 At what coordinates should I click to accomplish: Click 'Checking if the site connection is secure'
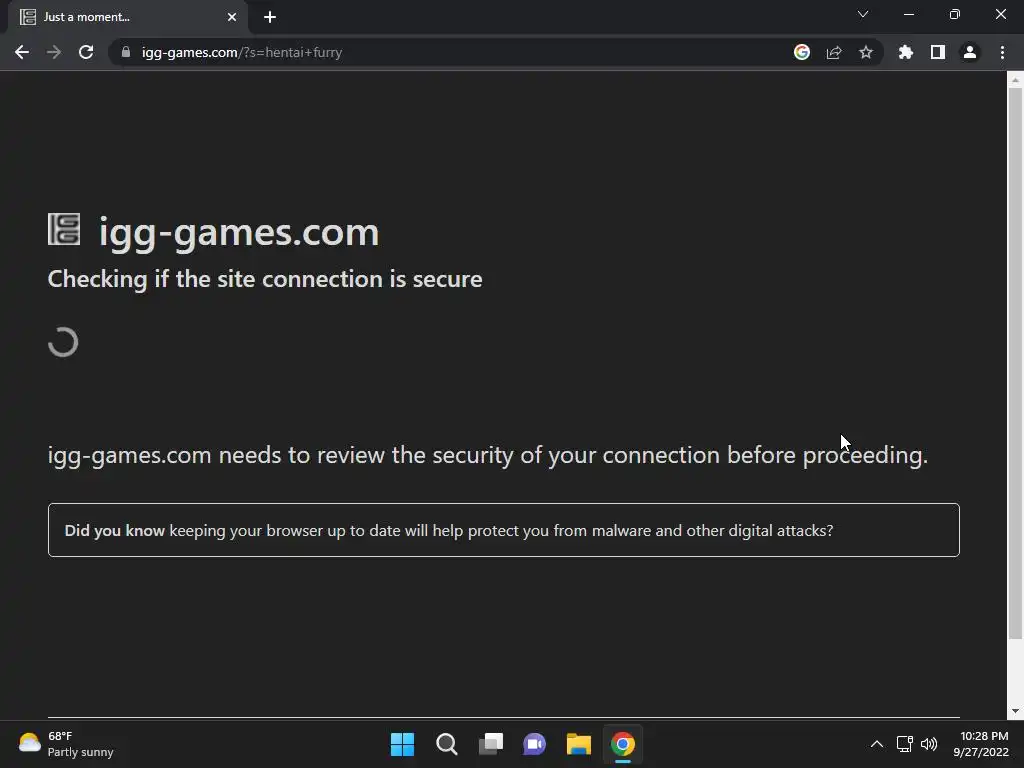[265, 279]
